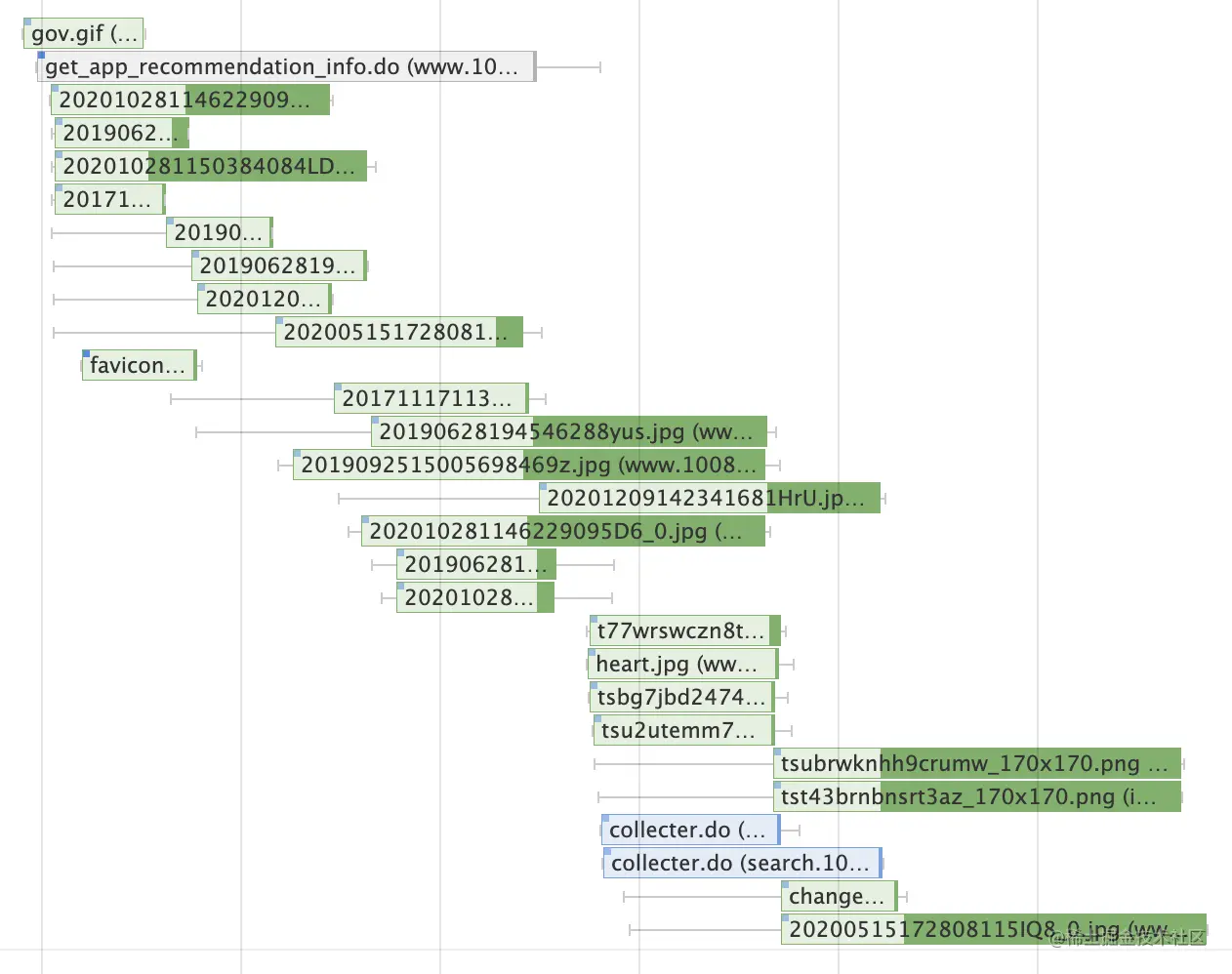The height and width of the screenshot is (974, 1232).
Task: Select the favicon request bar
Action: 140,365
